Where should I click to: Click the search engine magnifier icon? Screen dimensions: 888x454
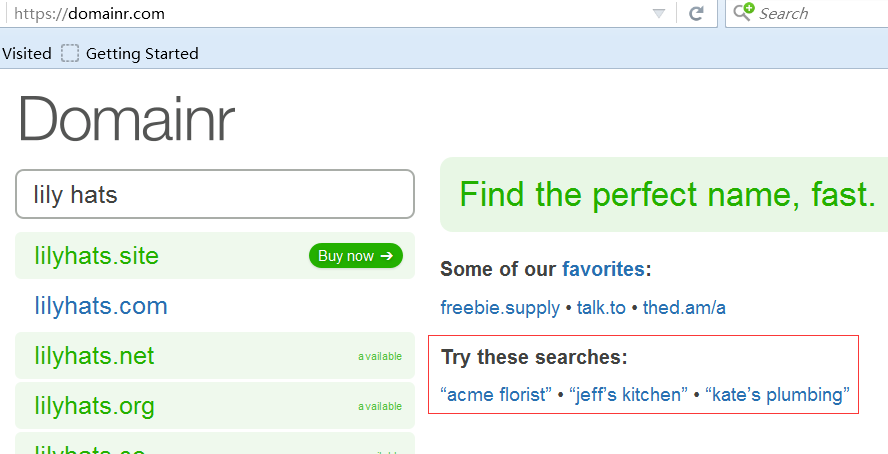pos(743,11)
